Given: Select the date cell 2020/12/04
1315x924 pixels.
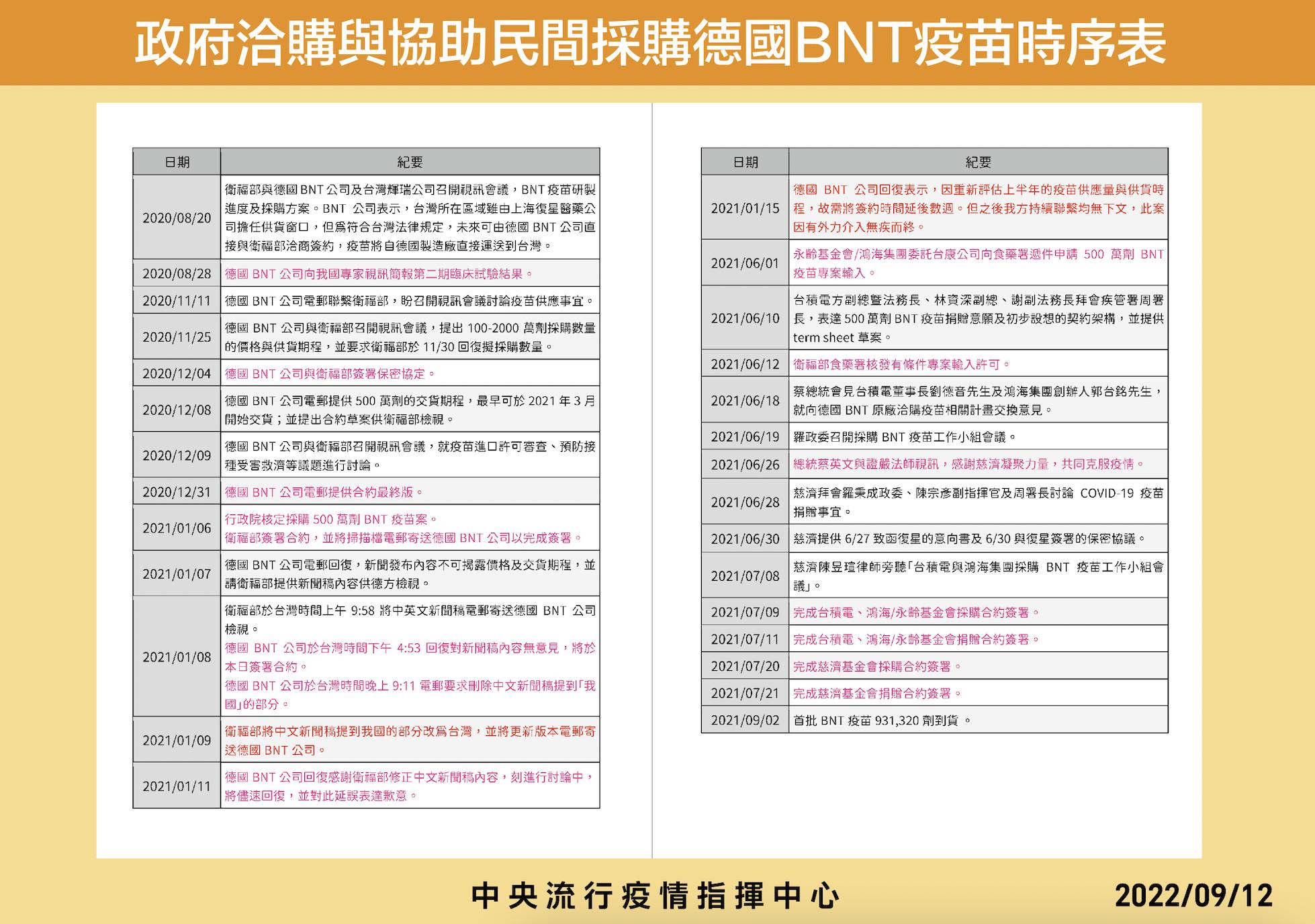Looking at the screenshot, I should coord(177,373).
